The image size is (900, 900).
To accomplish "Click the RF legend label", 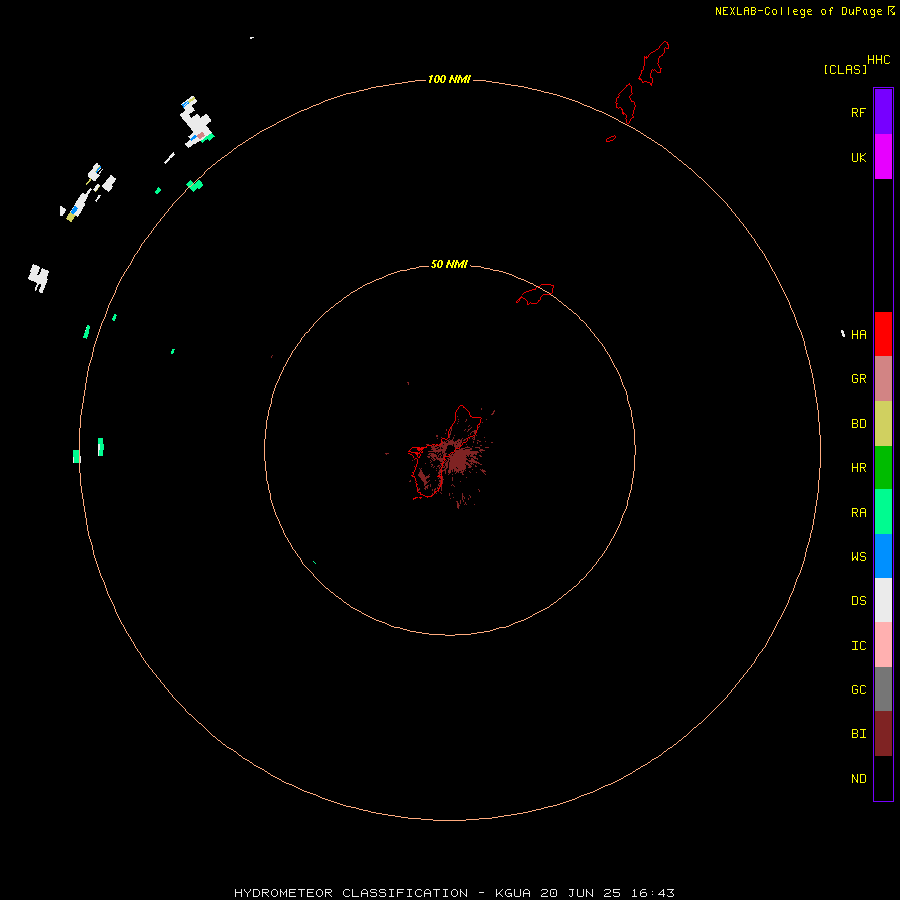I will pyautogui.click(x=858, y=112).
